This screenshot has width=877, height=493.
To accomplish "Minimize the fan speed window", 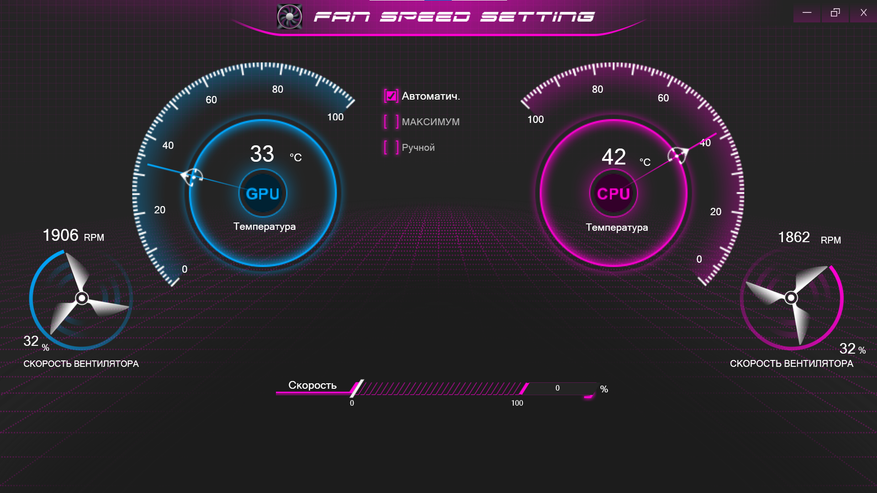I will (807, 12).
